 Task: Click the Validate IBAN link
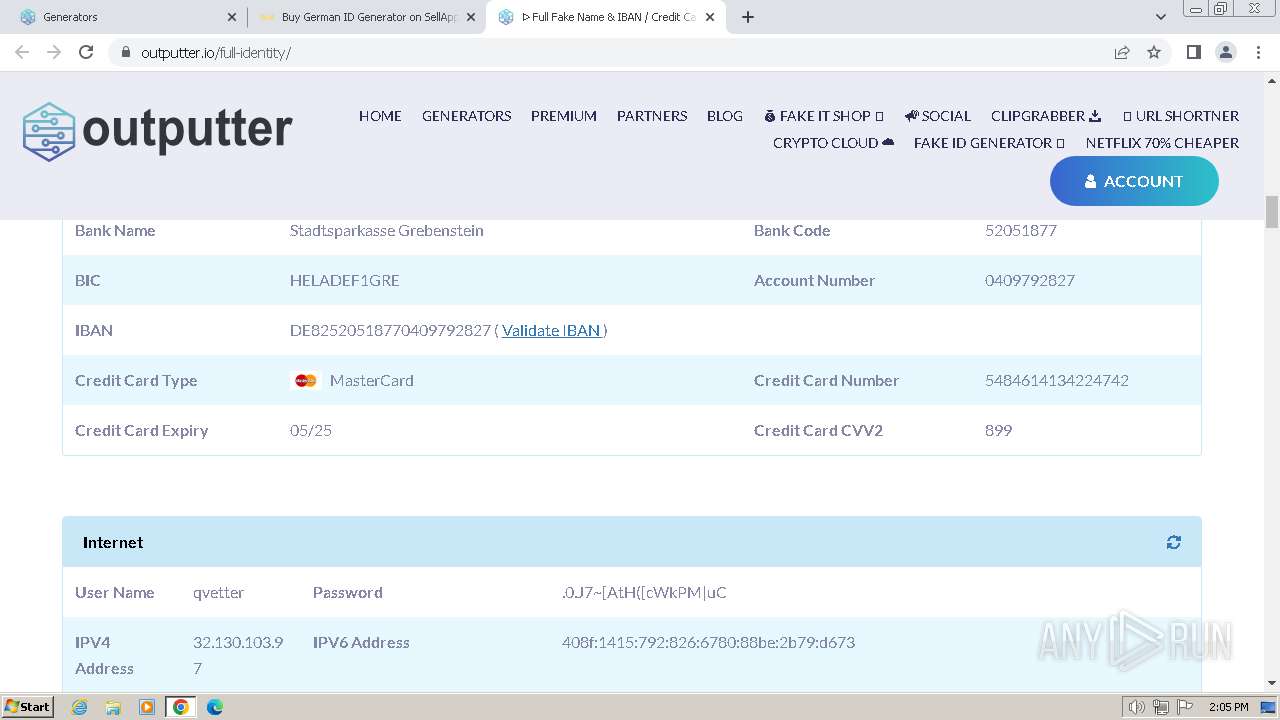(x=551, y=330)
